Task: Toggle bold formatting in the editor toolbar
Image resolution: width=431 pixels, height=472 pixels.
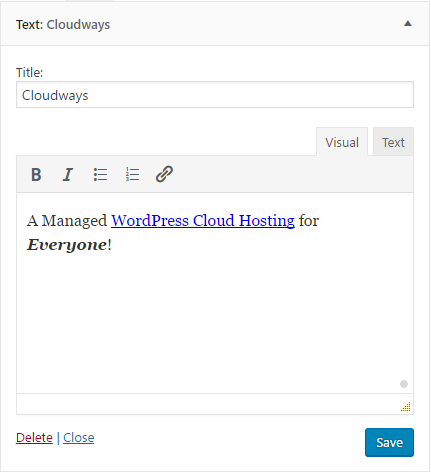Action: pyautogui.click(x=36, y=174)
